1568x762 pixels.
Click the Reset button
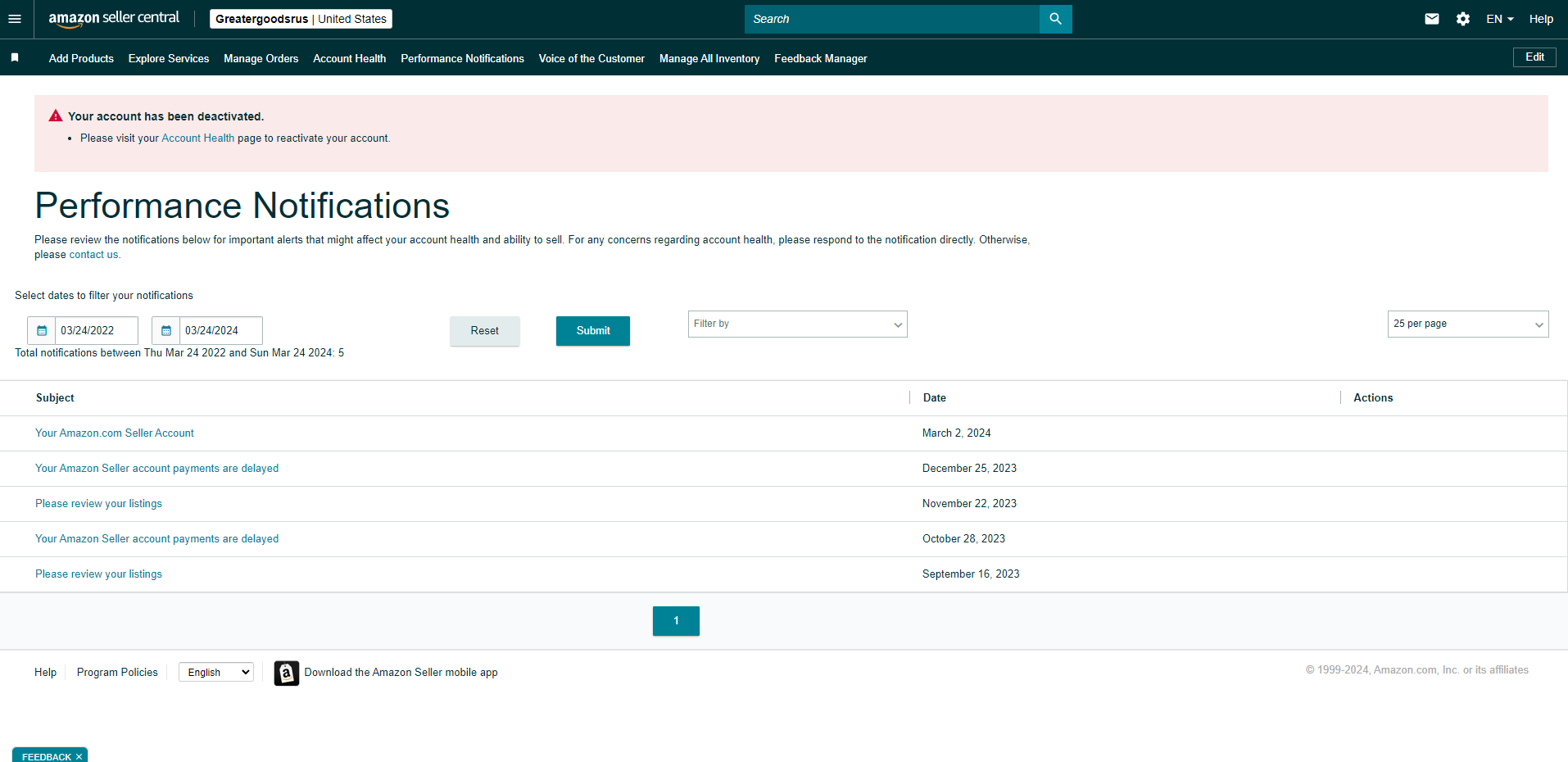point(484,331)
